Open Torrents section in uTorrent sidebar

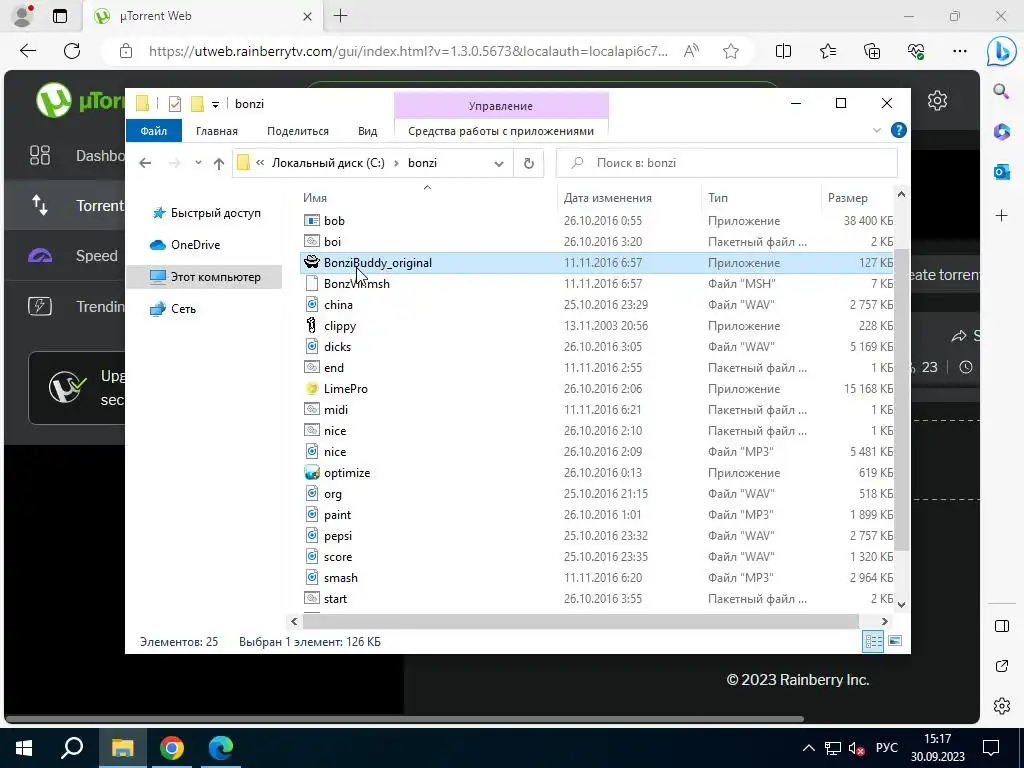65,206
